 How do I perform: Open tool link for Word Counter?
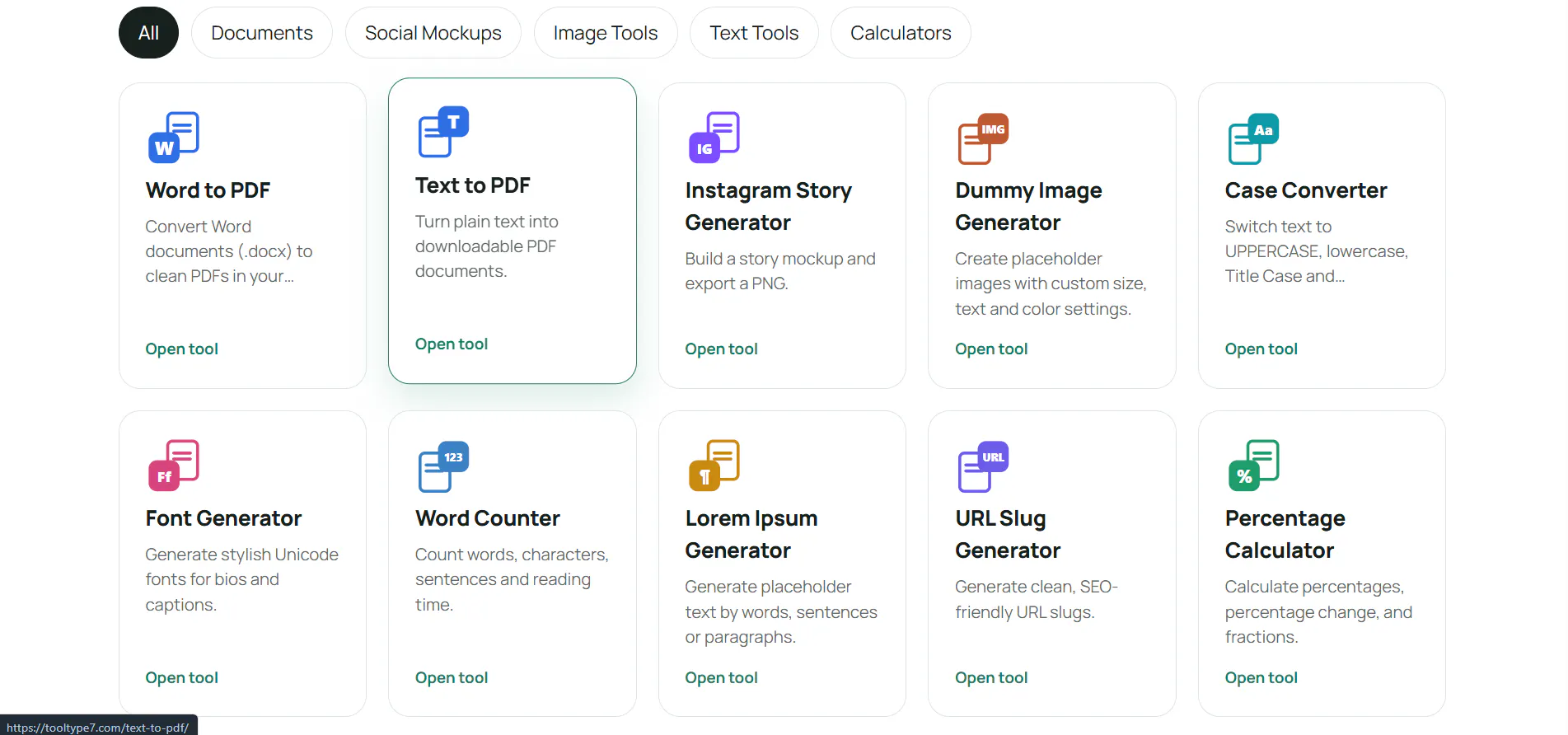click(x=452, y=677)
